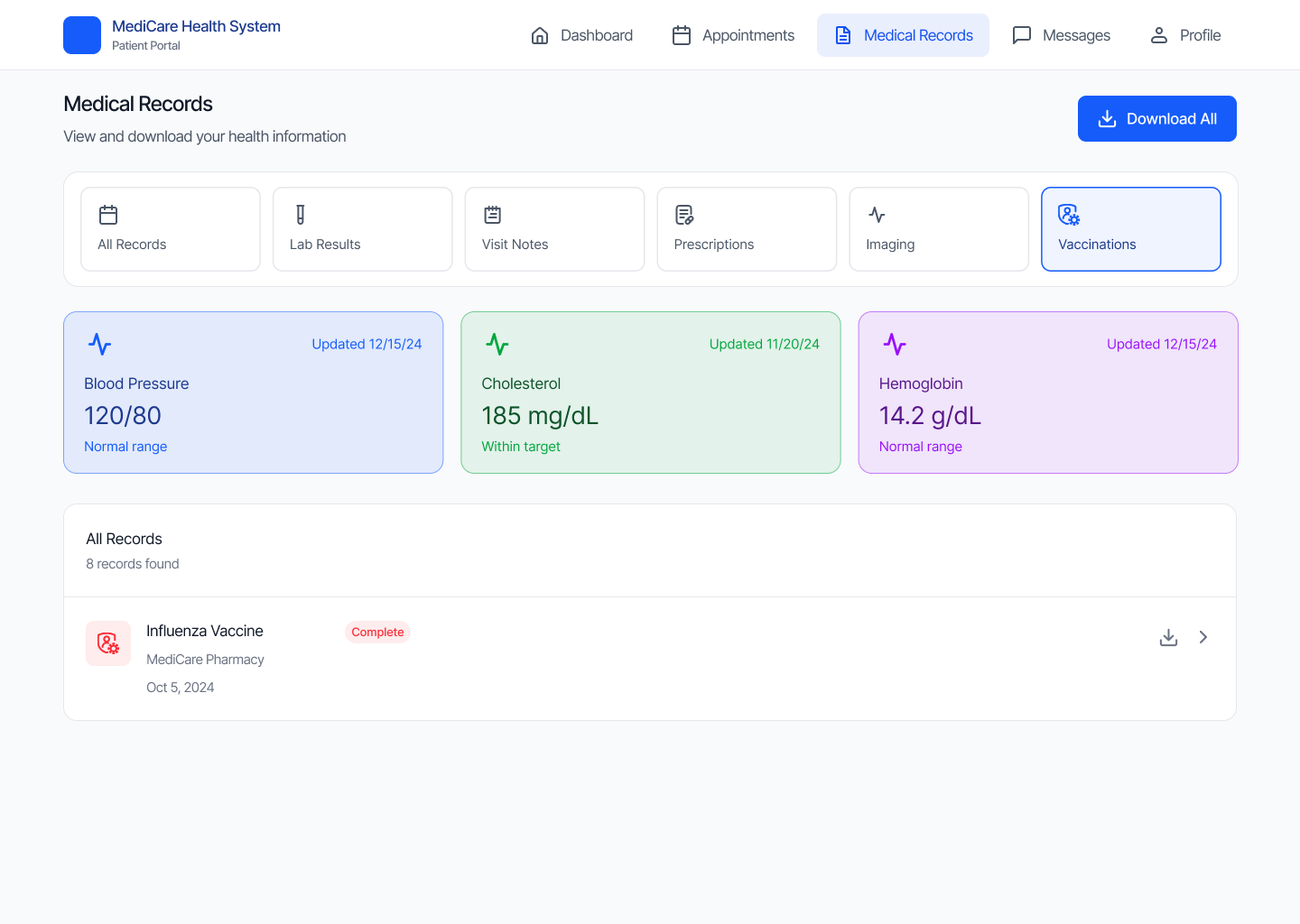
Task: Expand Influenza Vaccine details with chevron
Action: coord(1203,637)
